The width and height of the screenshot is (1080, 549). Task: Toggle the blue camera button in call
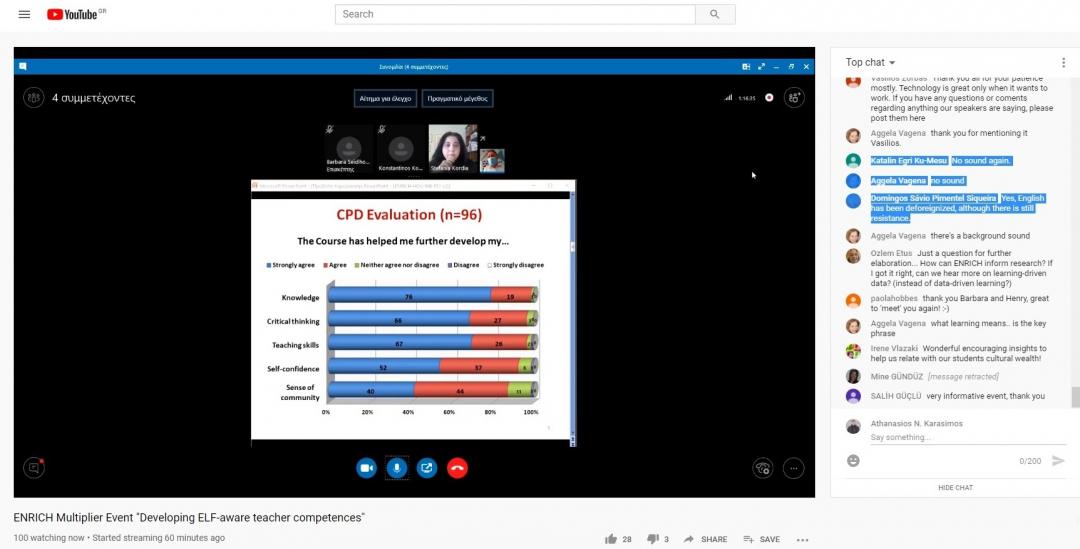[367, 467]
